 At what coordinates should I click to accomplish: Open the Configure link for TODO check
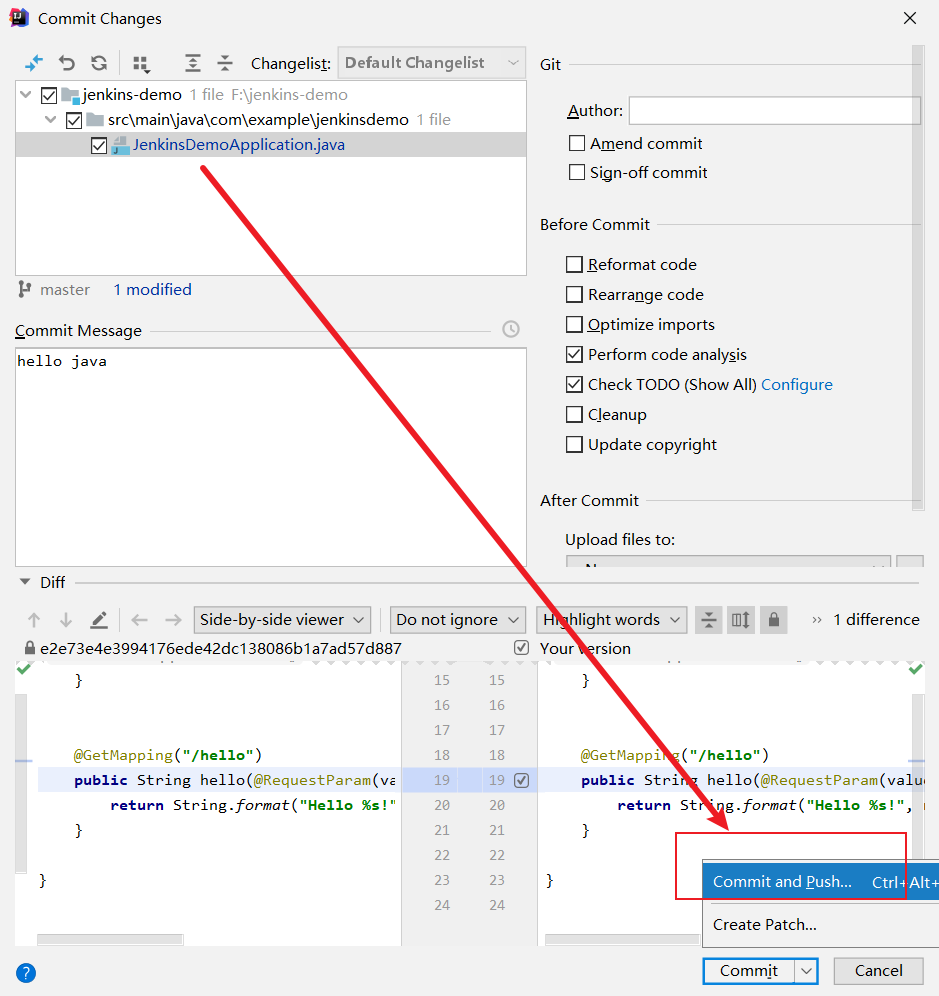[797, 385]
